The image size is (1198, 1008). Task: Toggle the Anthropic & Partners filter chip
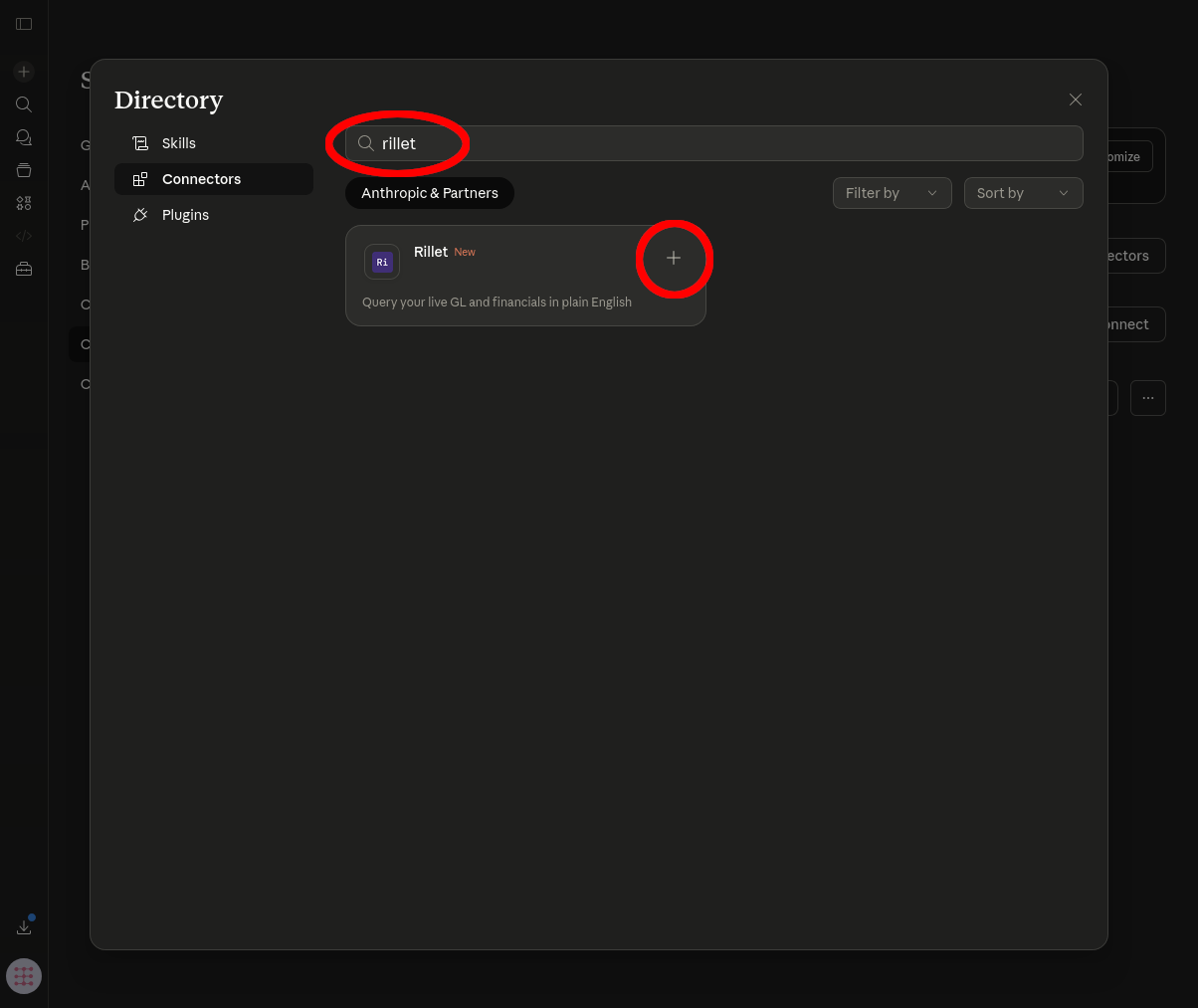click(429, 193)
